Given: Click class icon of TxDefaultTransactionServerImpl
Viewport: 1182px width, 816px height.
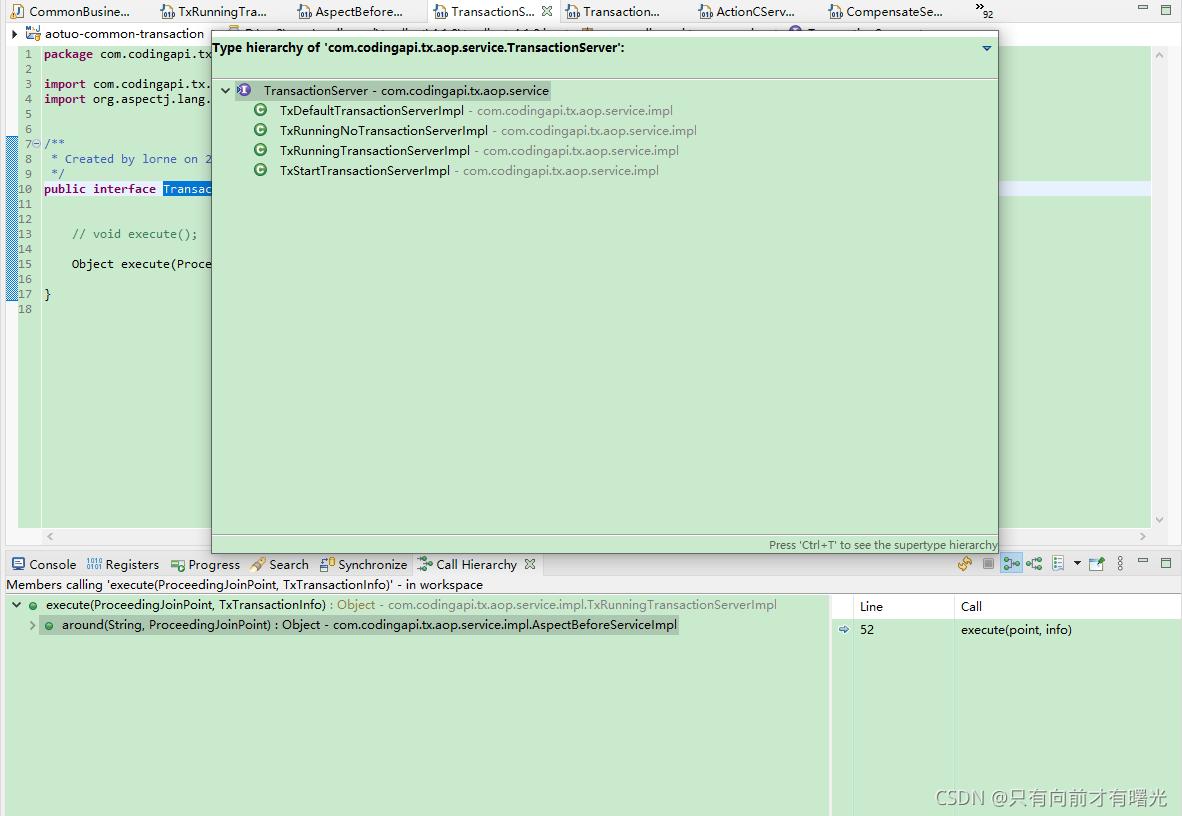Looking at the screenshot, I should 260,110.
